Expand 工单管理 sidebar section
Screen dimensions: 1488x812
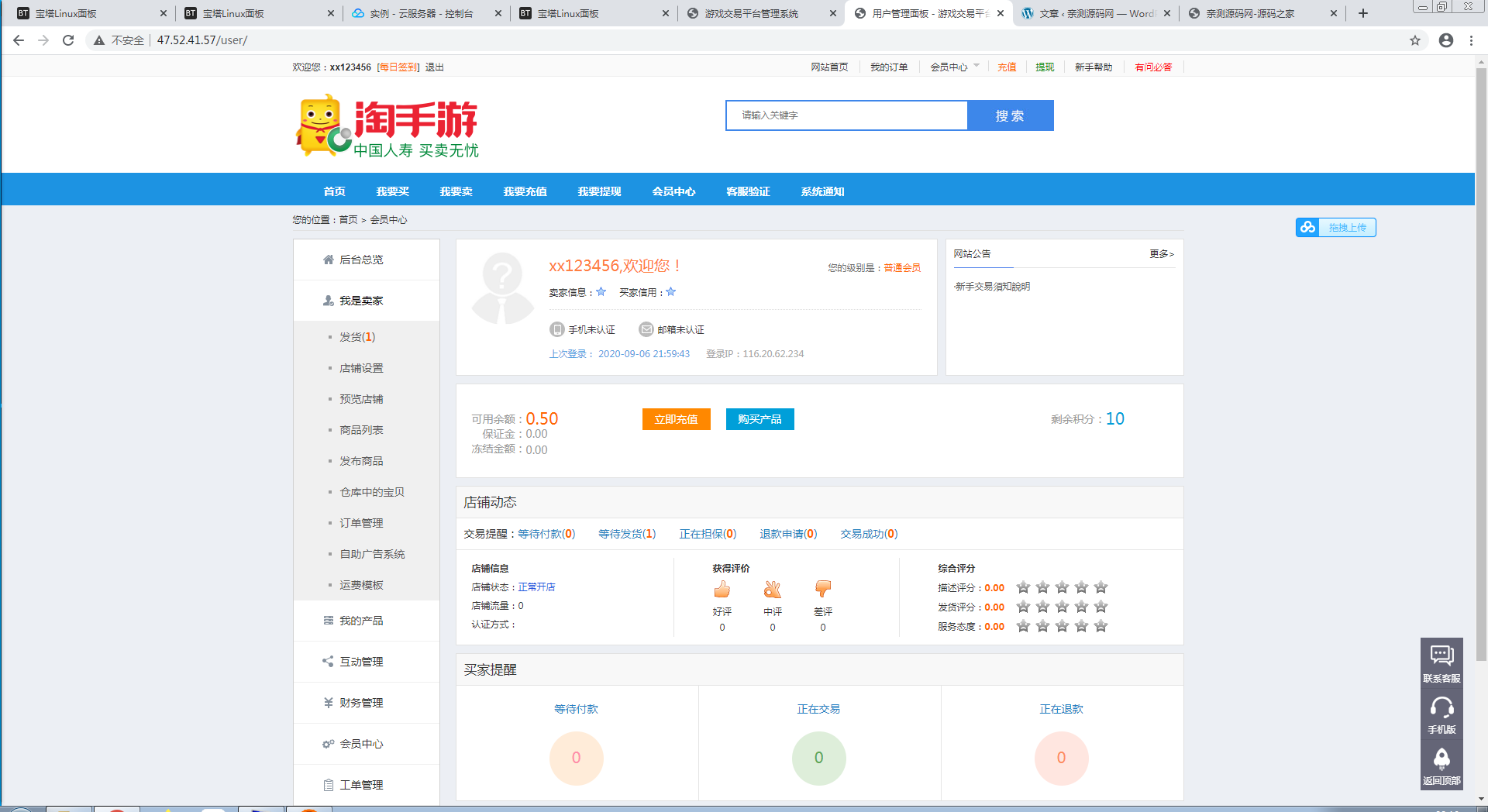(367, 785)
